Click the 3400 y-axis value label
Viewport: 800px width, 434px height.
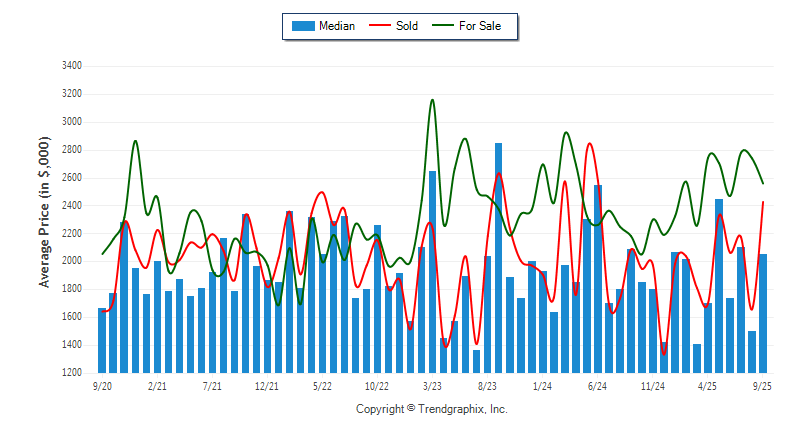click(x=71, y=66)
